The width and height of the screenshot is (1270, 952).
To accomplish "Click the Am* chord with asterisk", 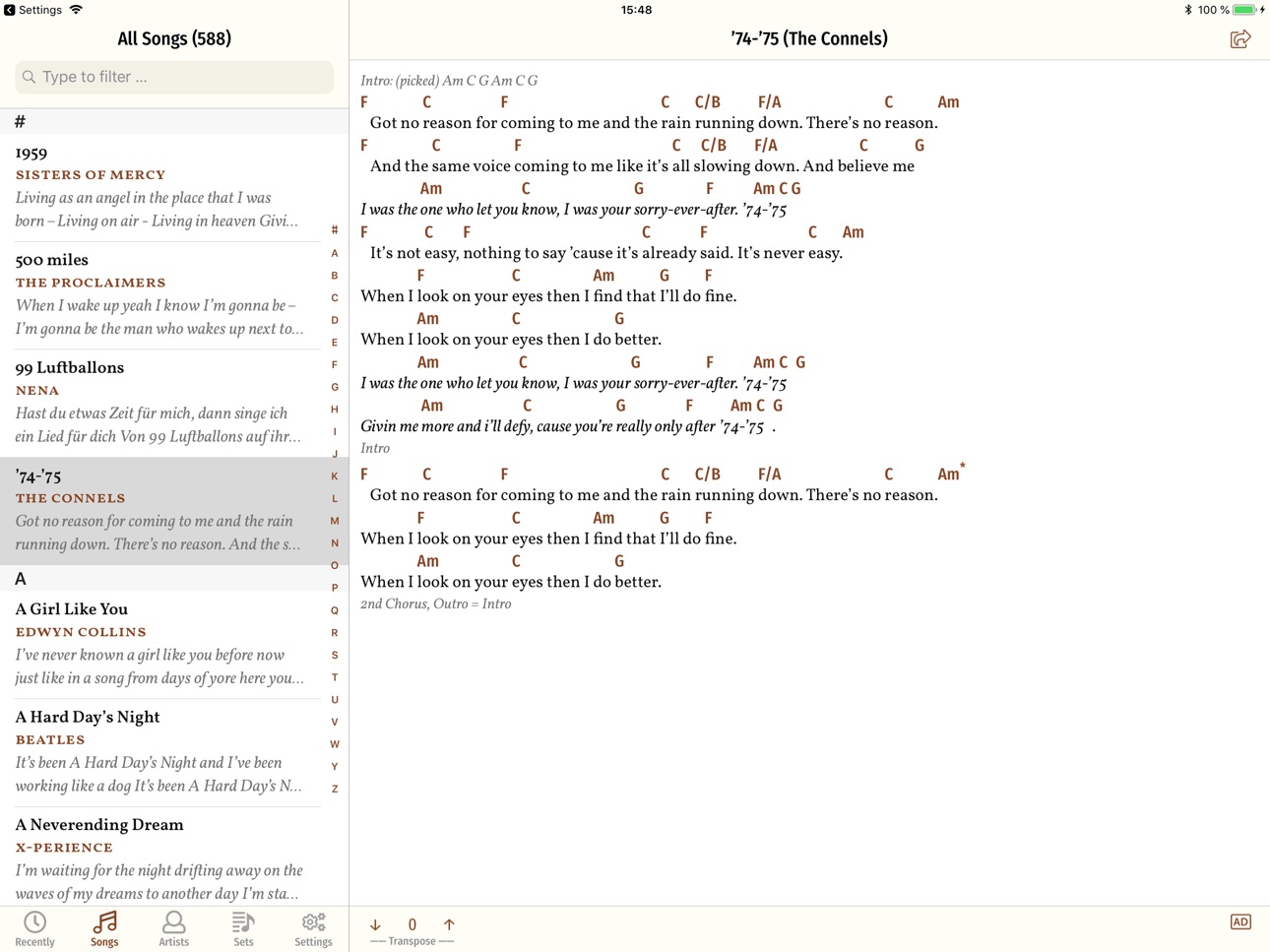I will tap(951, 473).
